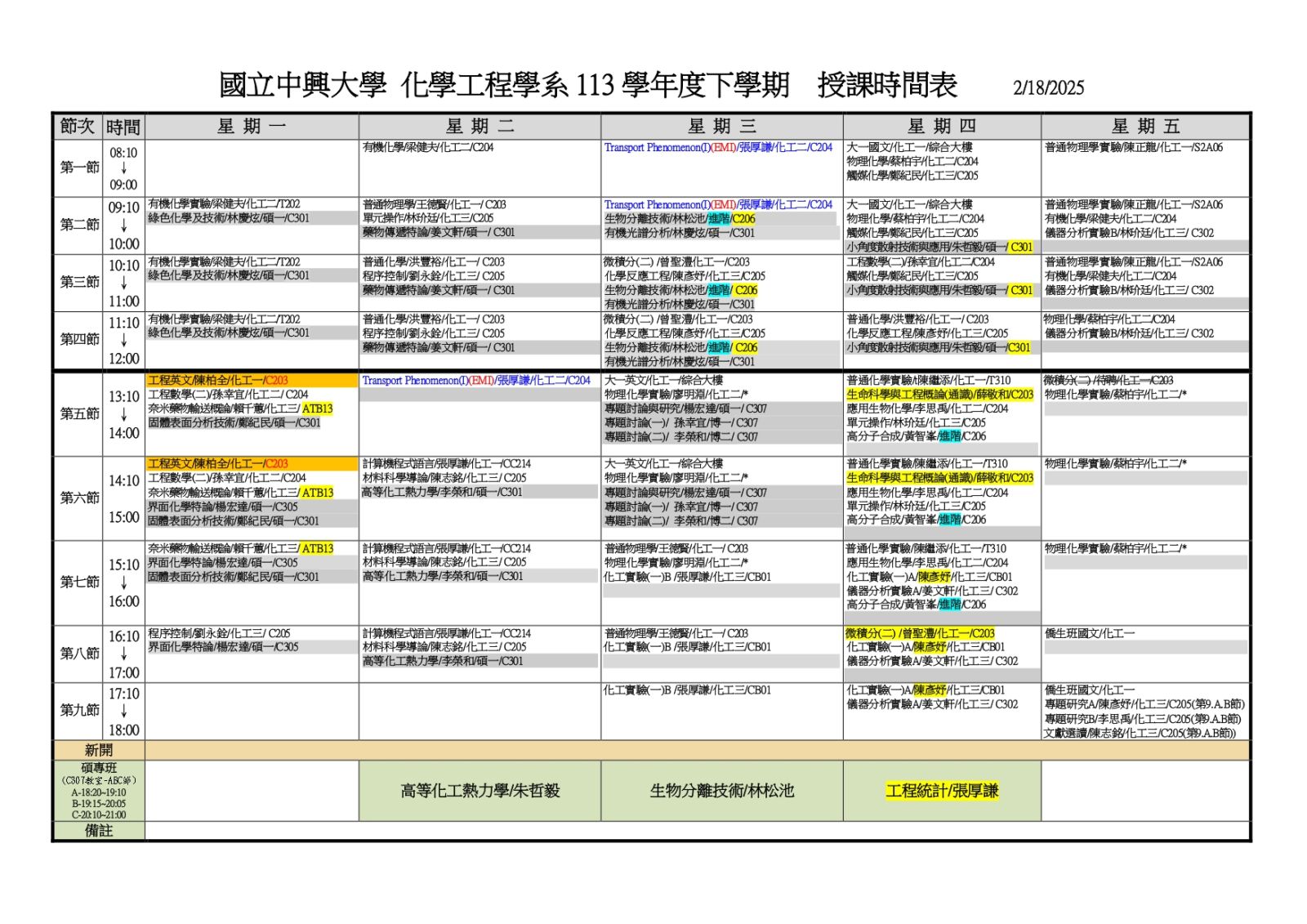Click the '碩專班' row label
1307x924 pixels.
tap(99, 768)
